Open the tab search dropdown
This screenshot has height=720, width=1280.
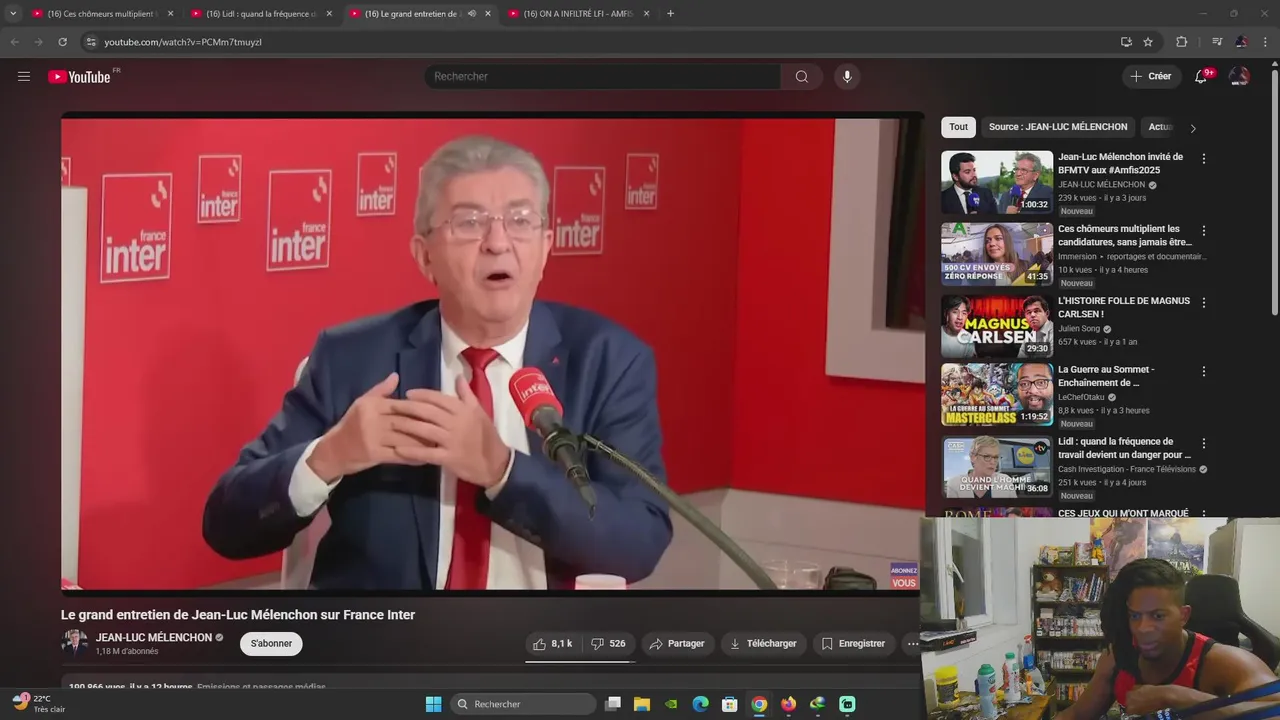[13, 14]
